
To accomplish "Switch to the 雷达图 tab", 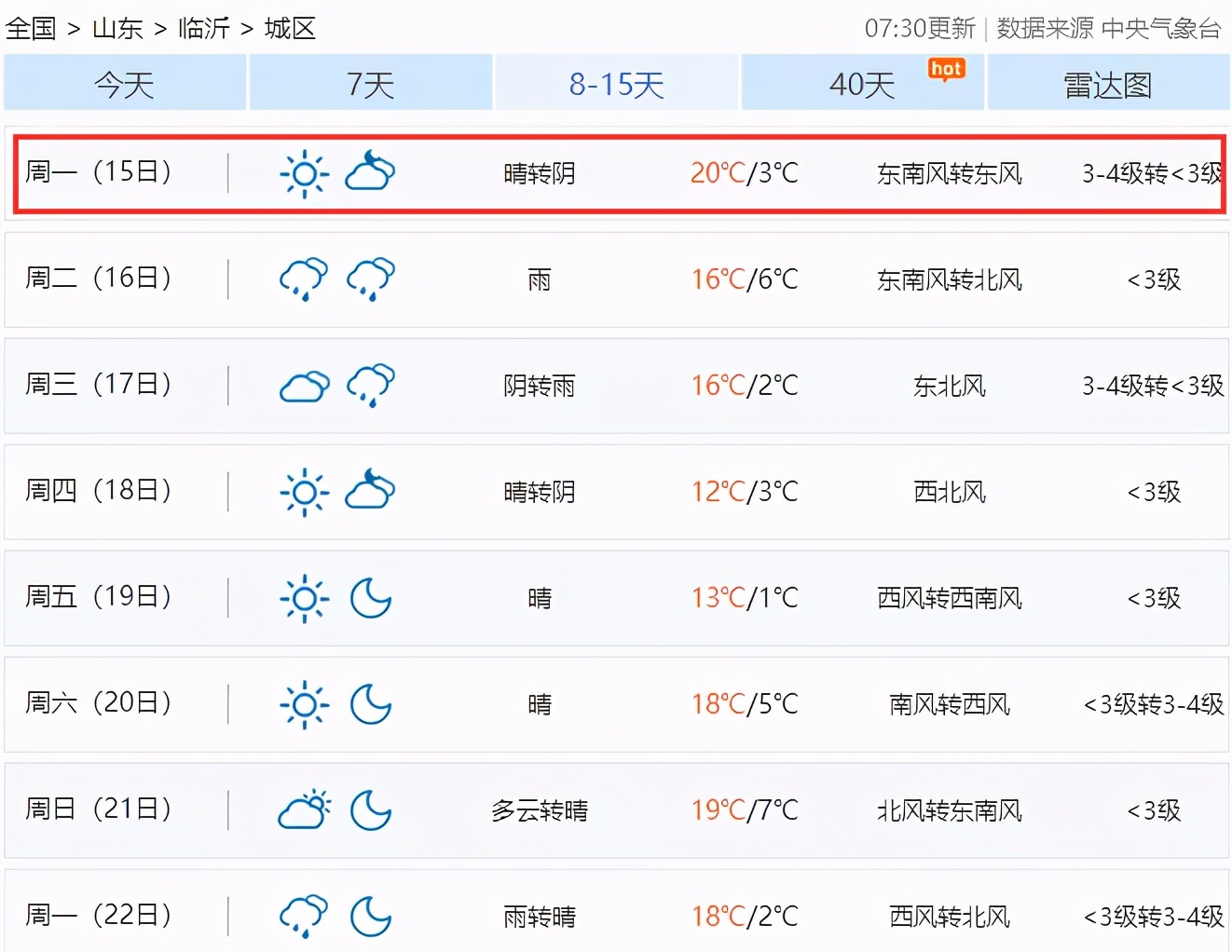I will [1108, 85].
